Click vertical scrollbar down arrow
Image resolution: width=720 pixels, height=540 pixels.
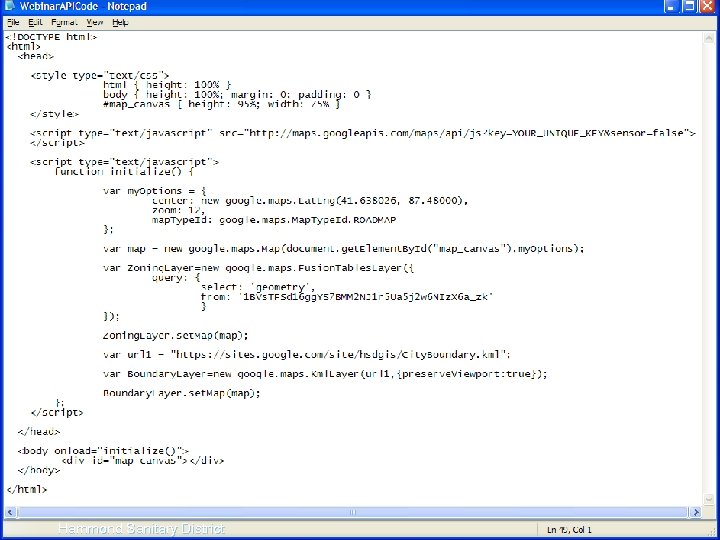[708, 499]
